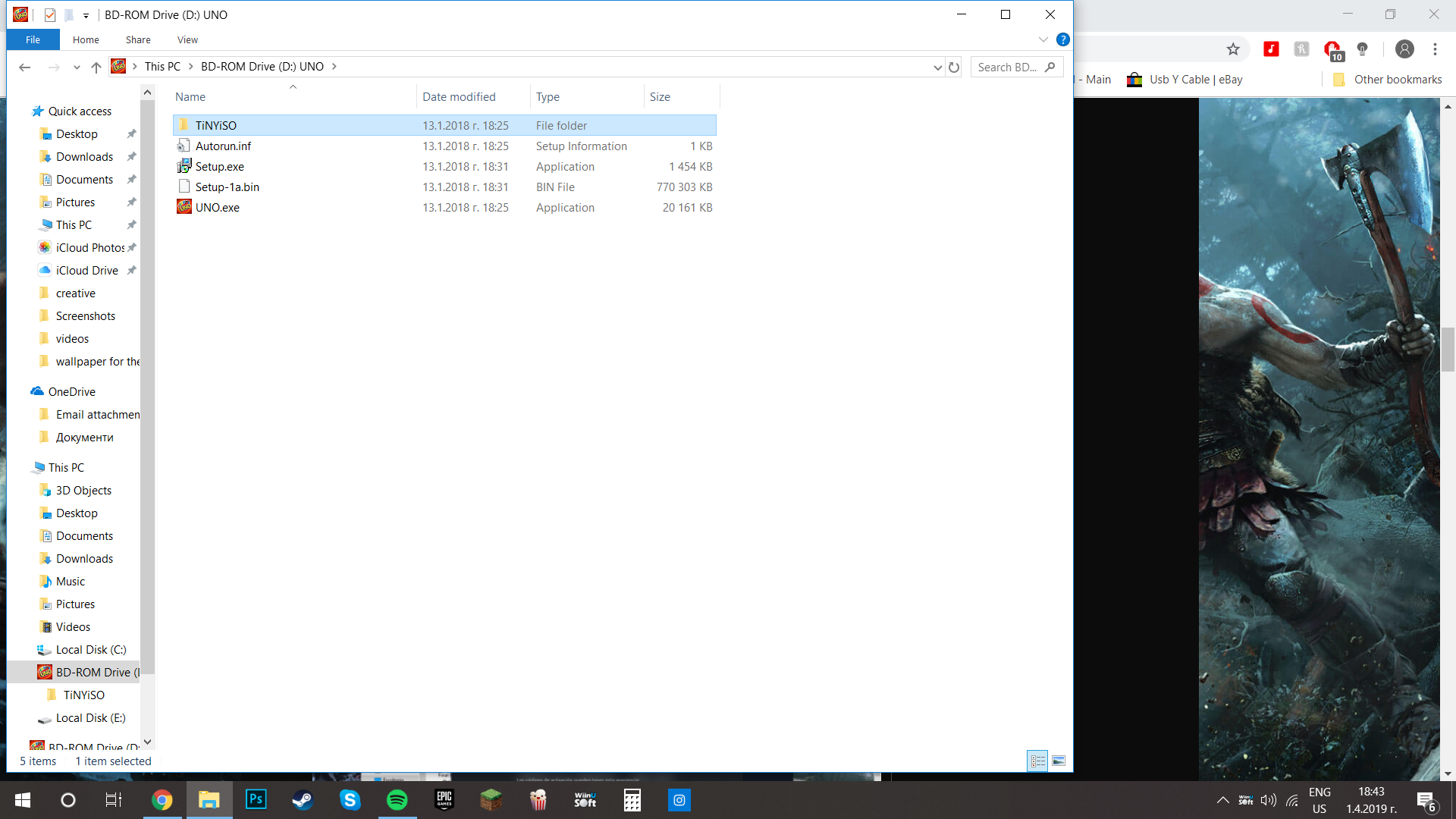
Task: Open Windows Start menu
Action: click(22, 799)
